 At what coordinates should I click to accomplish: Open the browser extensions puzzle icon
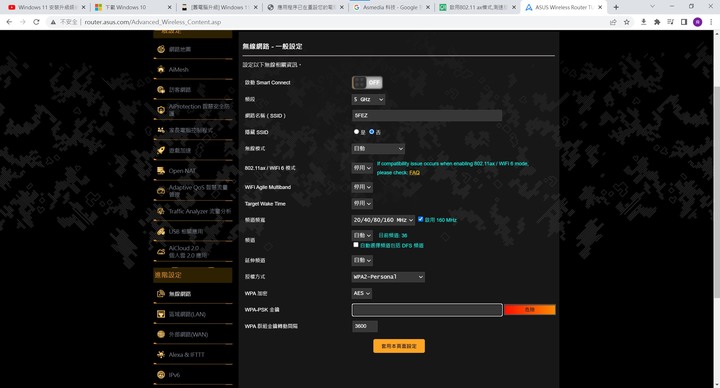tap(657, 22)
